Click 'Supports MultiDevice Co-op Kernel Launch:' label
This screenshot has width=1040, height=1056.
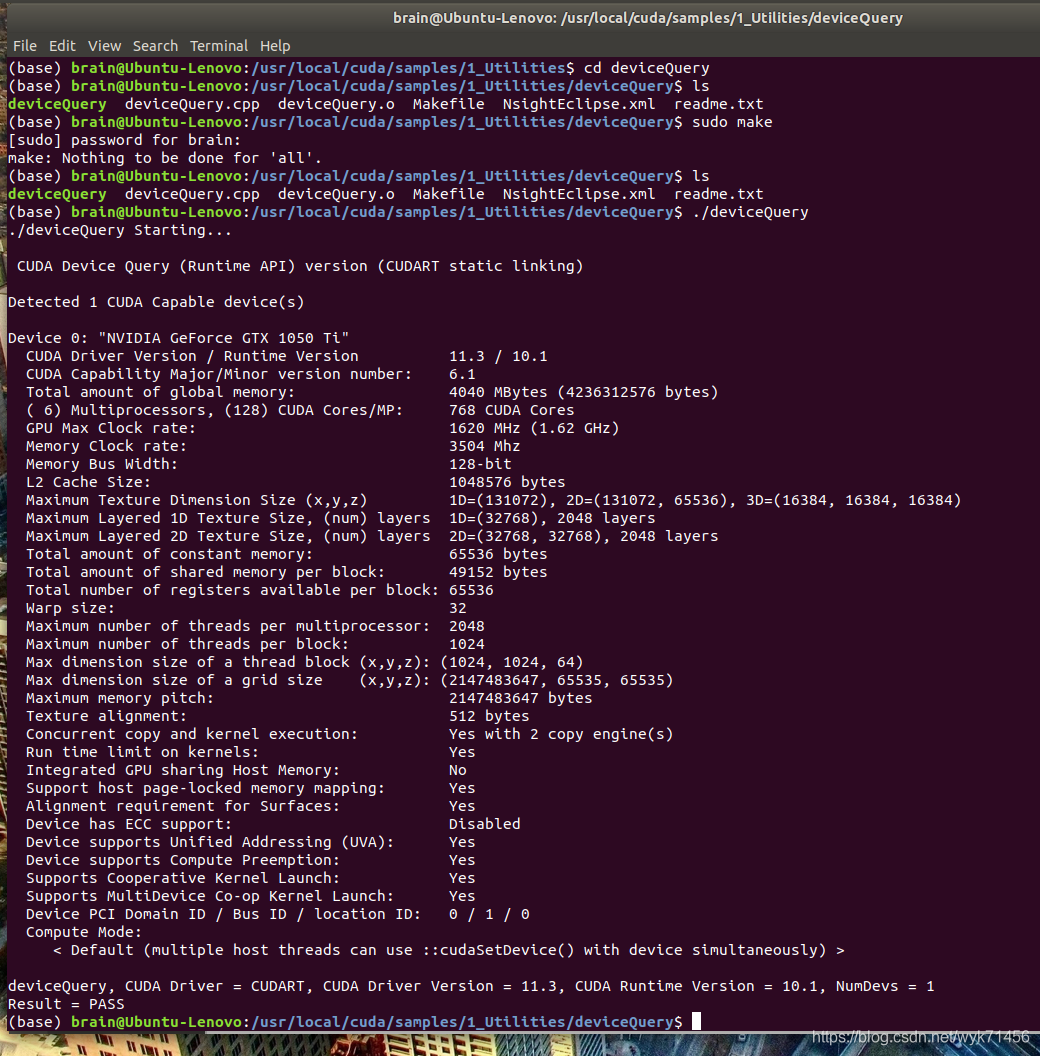209,896
